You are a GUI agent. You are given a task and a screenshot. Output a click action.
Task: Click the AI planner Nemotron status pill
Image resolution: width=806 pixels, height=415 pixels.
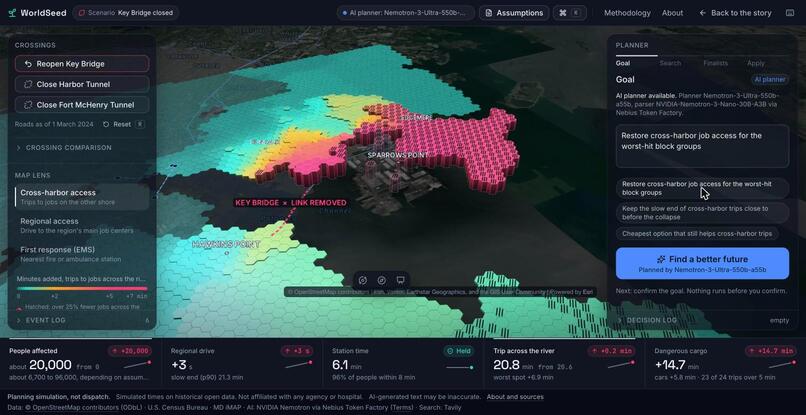coord(406,13)
